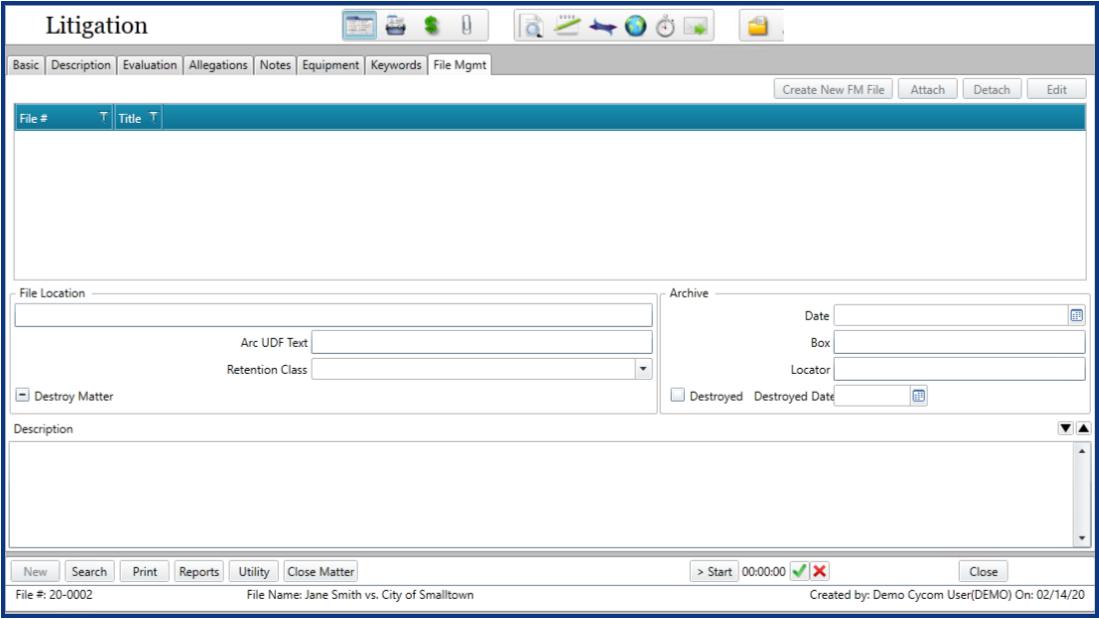Click the Detach button
Image resolution: width=1099 pixels, height=619 pixels.
tap(992, 90)
